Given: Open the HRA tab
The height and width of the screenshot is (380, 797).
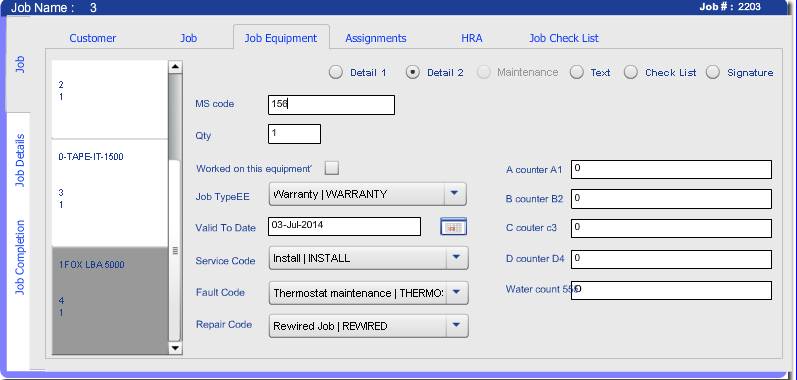Looking at the screenshot, I should (472, 38).
